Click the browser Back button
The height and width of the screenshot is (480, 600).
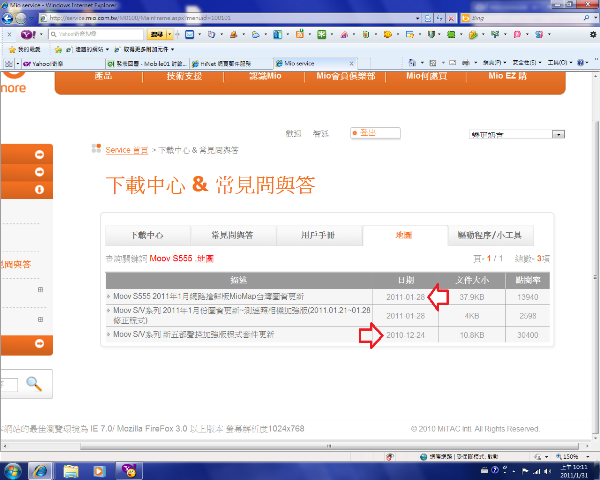[7, 18]
